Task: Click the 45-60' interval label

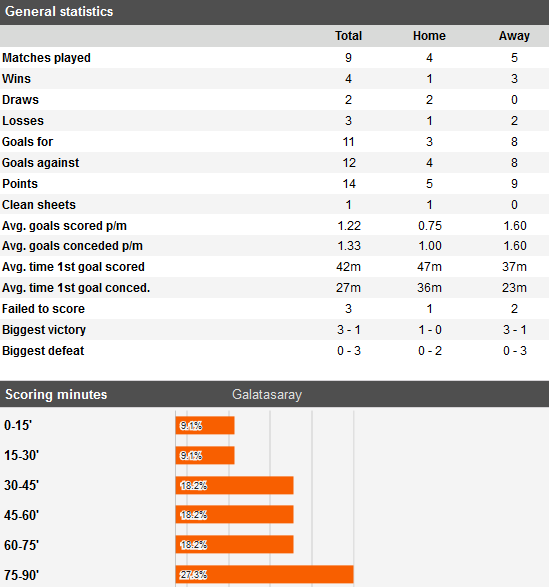Action: tap(21, 515)
